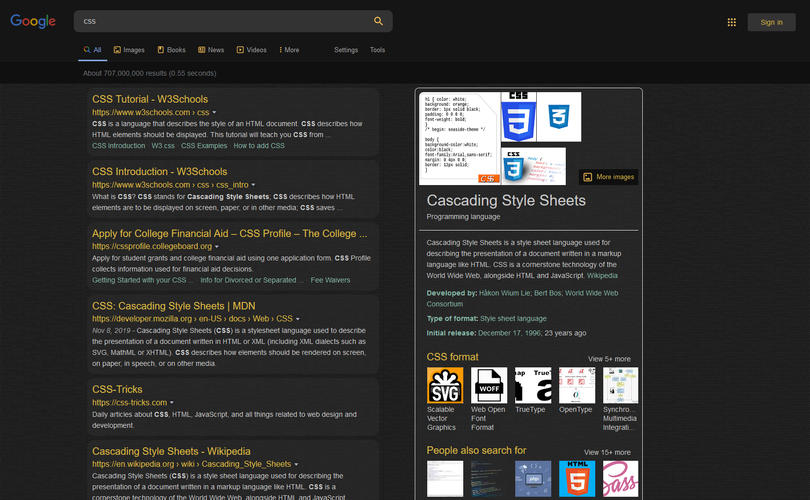Click Håkon Wium Lie developer link
The image size is (810, 500).
tap(504, 293)
